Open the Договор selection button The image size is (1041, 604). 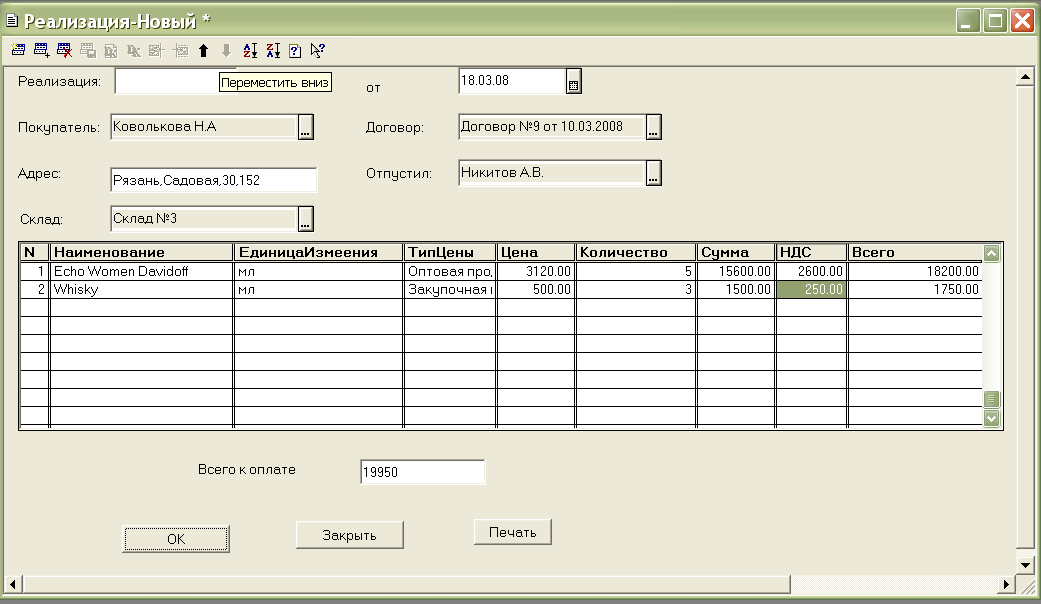(654, 127)
